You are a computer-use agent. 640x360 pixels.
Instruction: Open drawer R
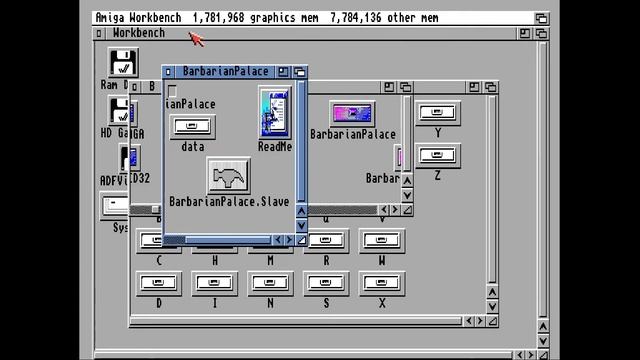pyautogui.click(x=326, y=241)
